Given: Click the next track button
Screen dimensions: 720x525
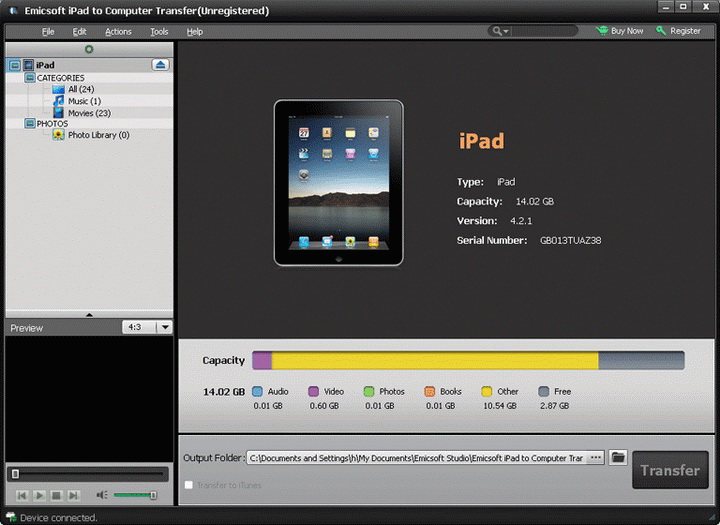Looking at the screenshot, I should tap(73, 495).
